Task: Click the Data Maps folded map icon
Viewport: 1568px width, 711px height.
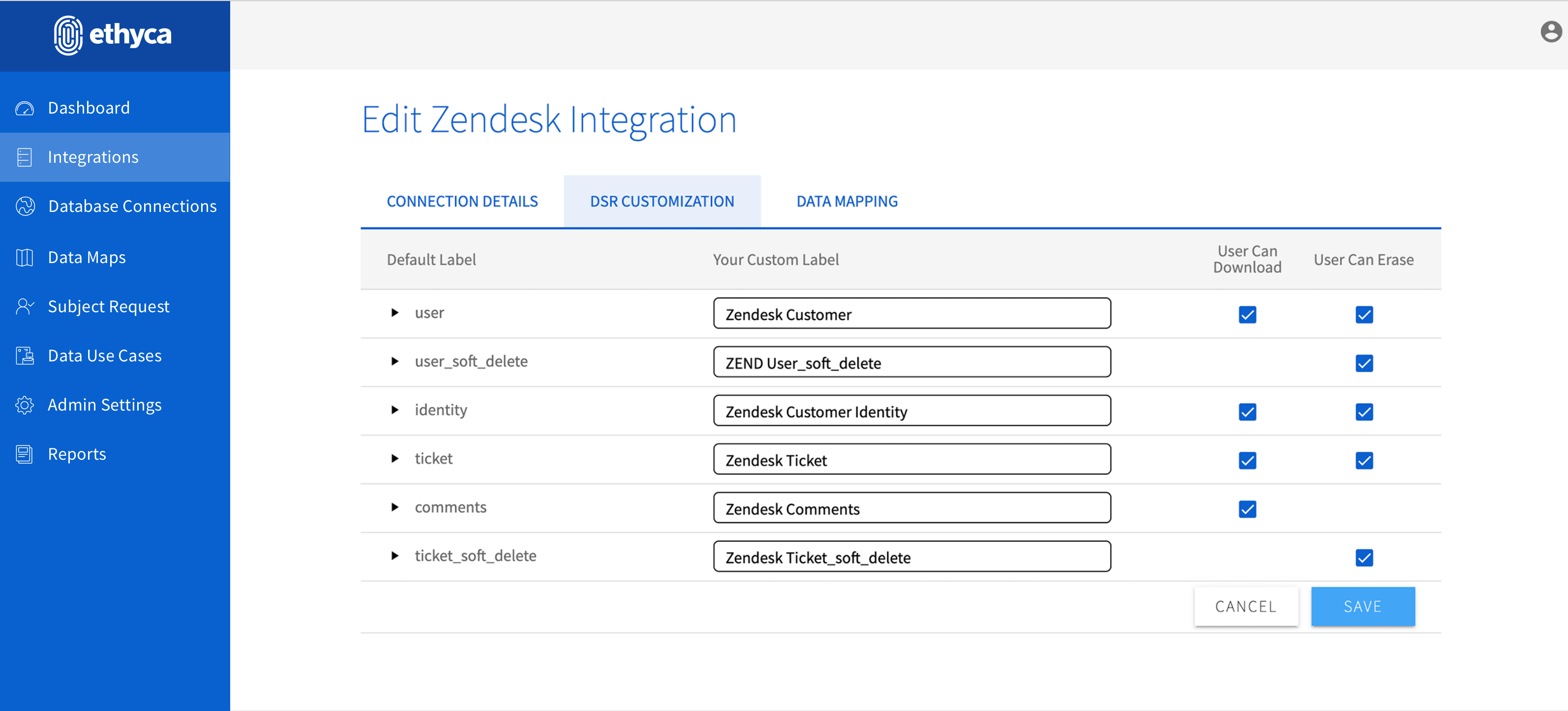Action: point(25,258)
